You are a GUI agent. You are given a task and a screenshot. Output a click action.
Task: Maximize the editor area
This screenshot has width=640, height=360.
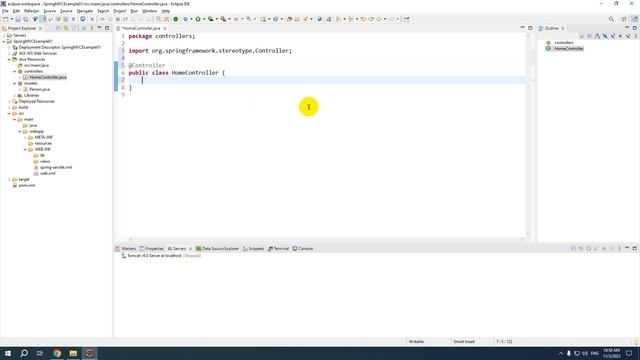coord(530,28)
